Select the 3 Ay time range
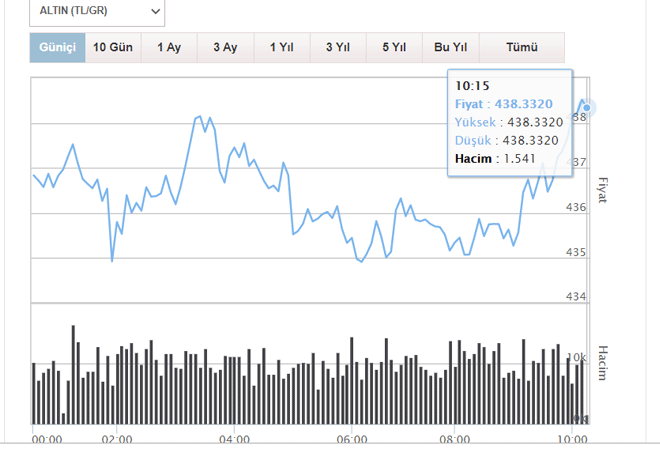Viewport: 660px width, 450px height. (x=225, y=48)
